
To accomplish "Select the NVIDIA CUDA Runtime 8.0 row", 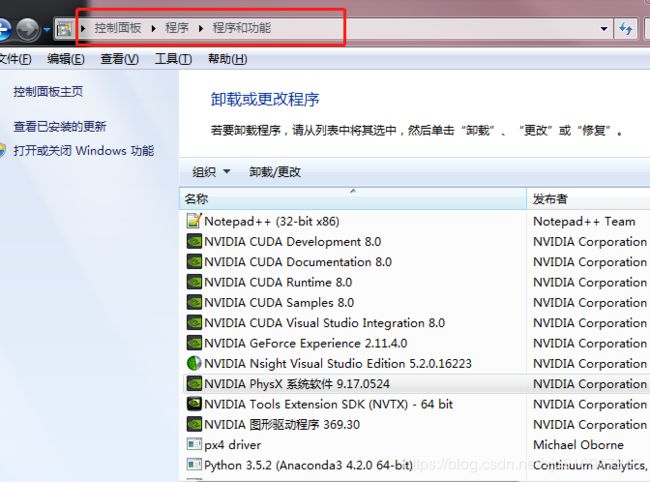I will tap(415, 282).
